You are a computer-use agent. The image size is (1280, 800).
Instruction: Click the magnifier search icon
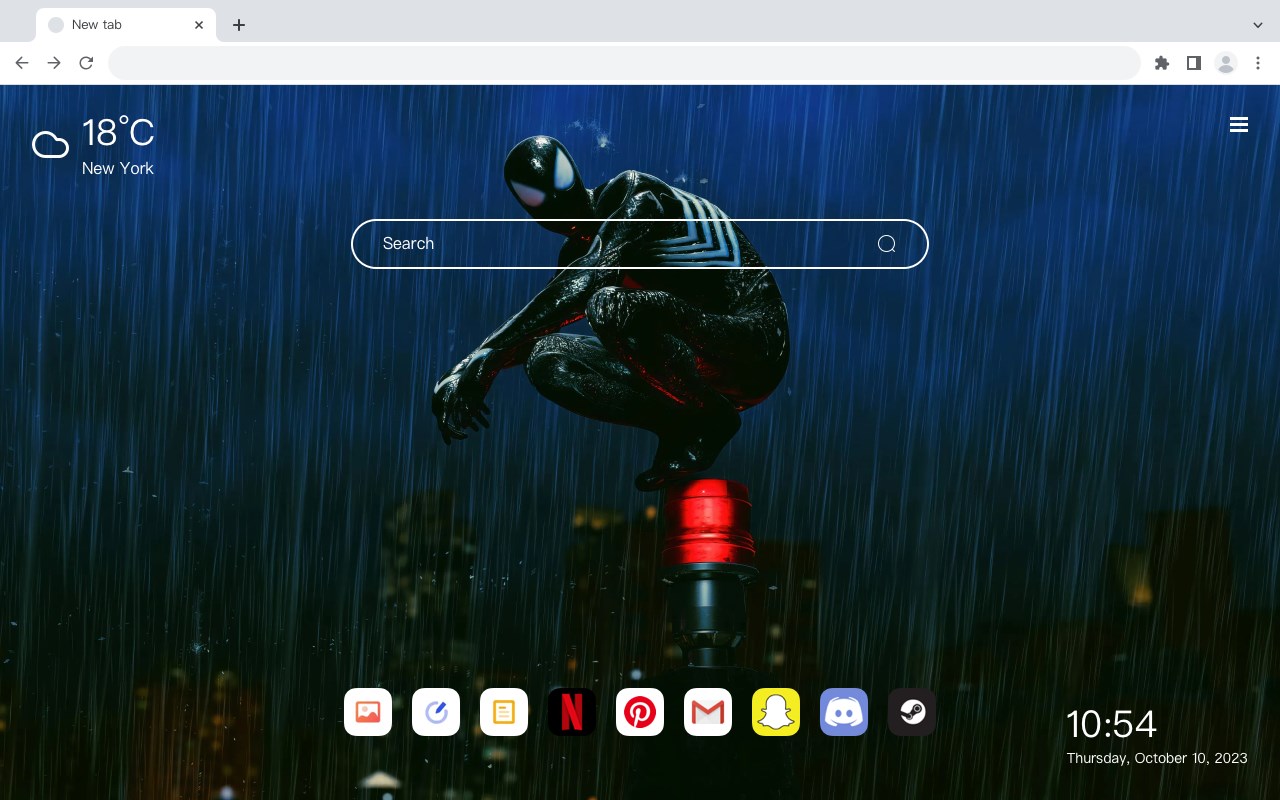tap(886, 244)
